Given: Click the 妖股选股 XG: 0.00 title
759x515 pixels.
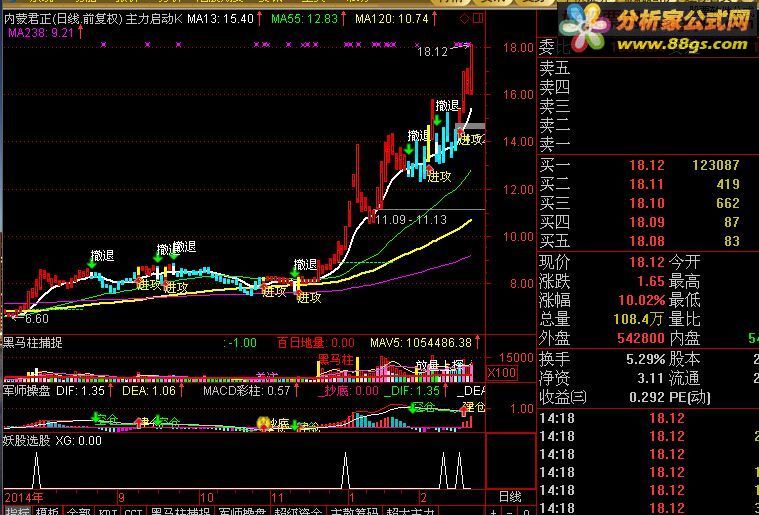Looking at the screenshot, I should click(x=52, y=441).
